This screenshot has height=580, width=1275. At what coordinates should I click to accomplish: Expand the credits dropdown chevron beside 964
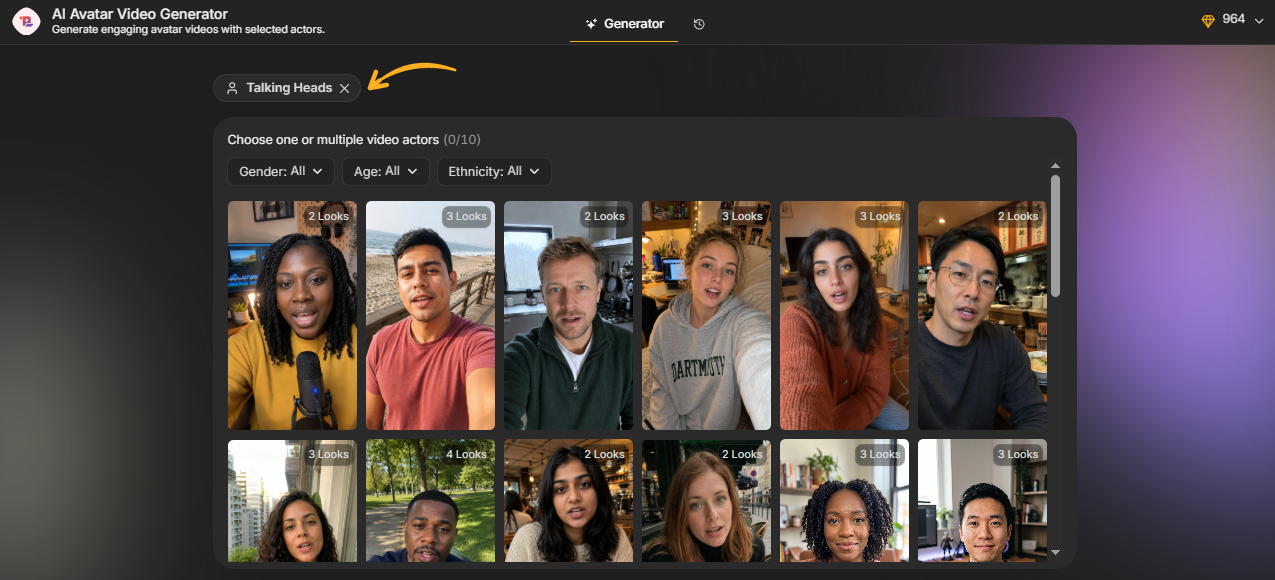tap(1258, 21)
